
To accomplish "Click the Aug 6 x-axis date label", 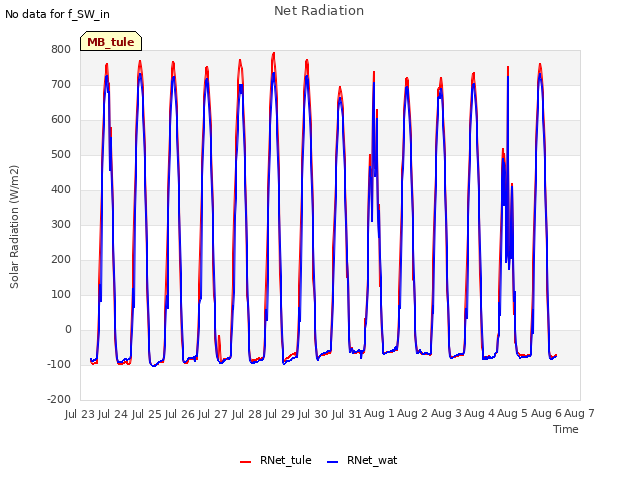I will coord(546,414).
